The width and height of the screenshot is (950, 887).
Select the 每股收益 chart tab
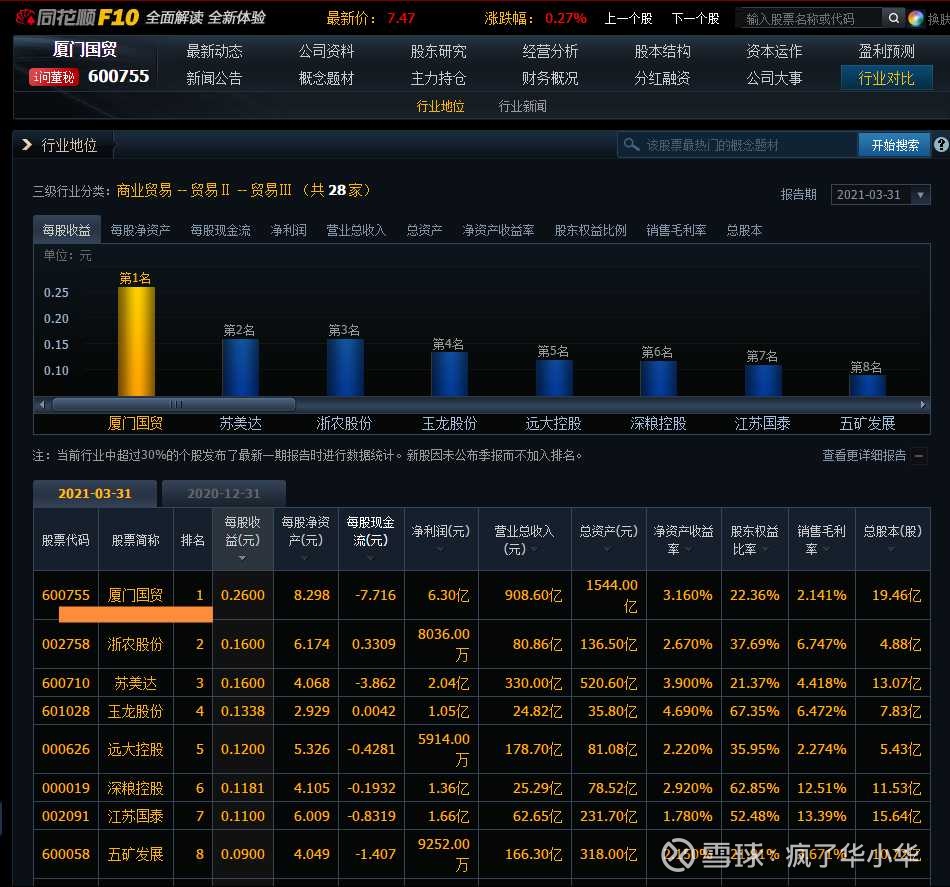coord(67,230)
